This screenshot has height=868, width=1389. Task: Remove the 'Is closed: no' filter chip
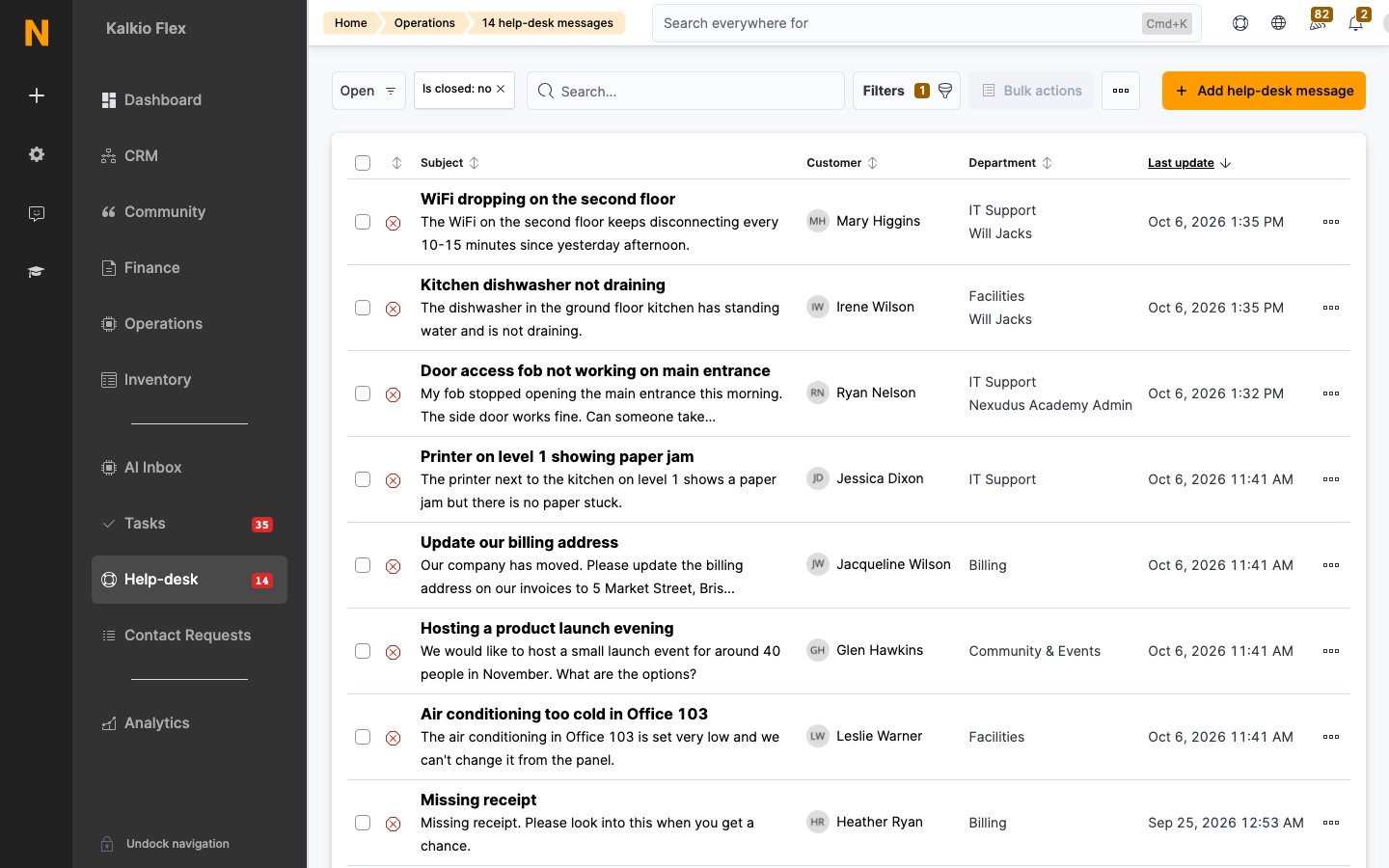pos(501,89)
